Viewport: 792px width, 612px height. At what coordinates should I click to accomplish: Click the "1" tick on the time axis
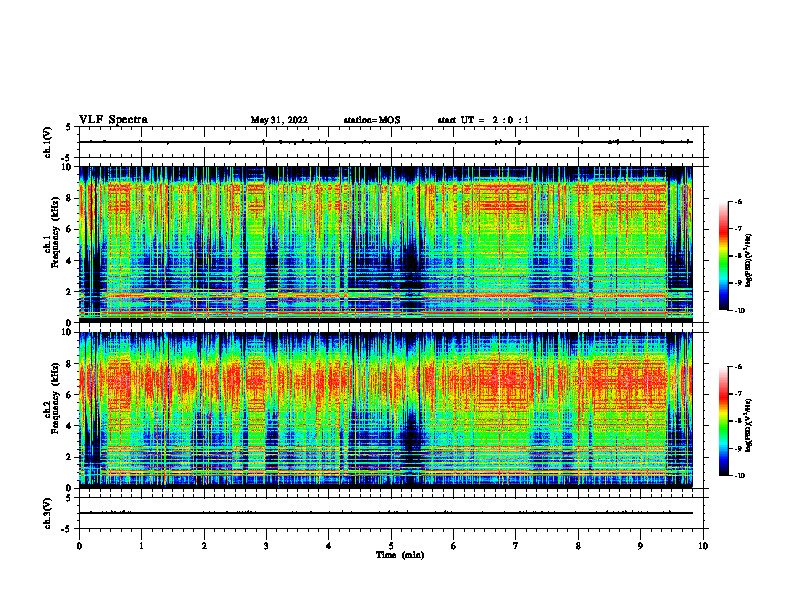tap(142, 546)
